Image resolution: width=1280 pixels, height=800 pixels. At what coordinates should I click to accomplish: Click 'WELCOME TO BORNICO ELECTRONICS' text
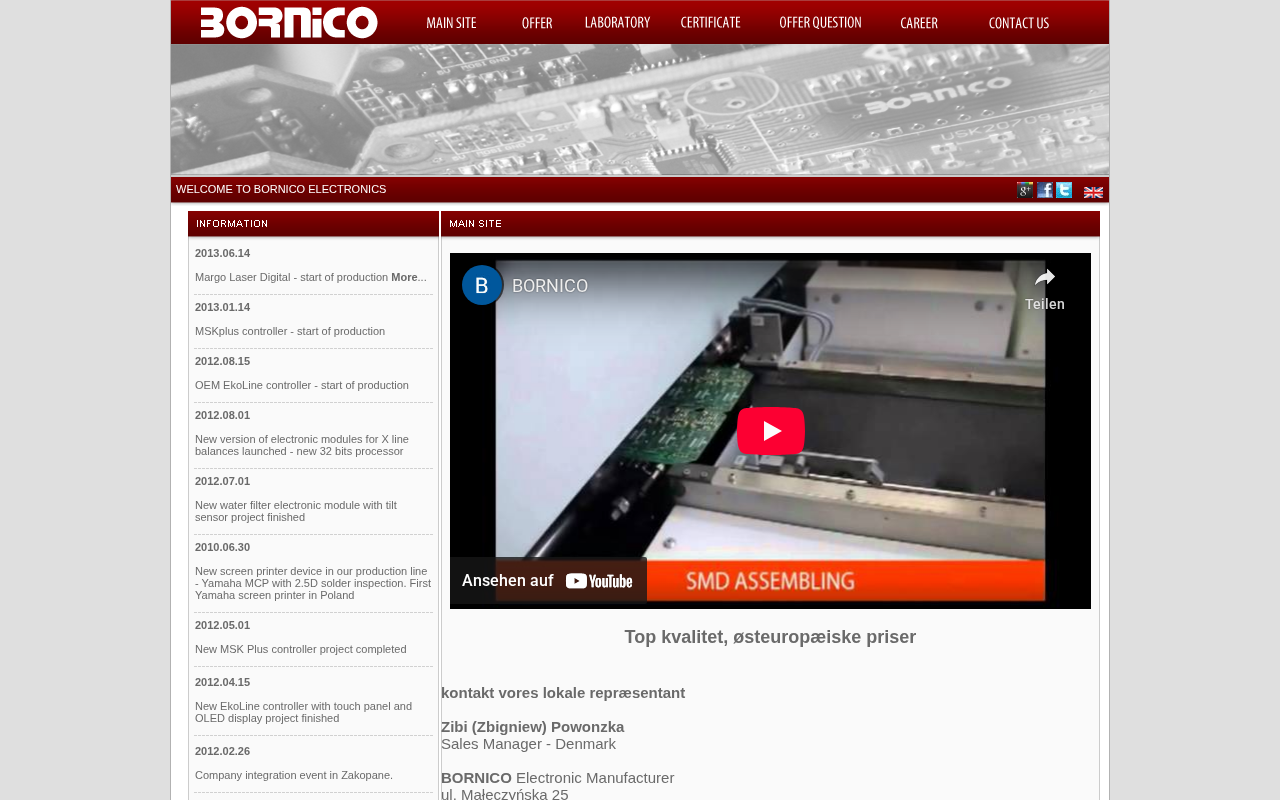point(281,189)
